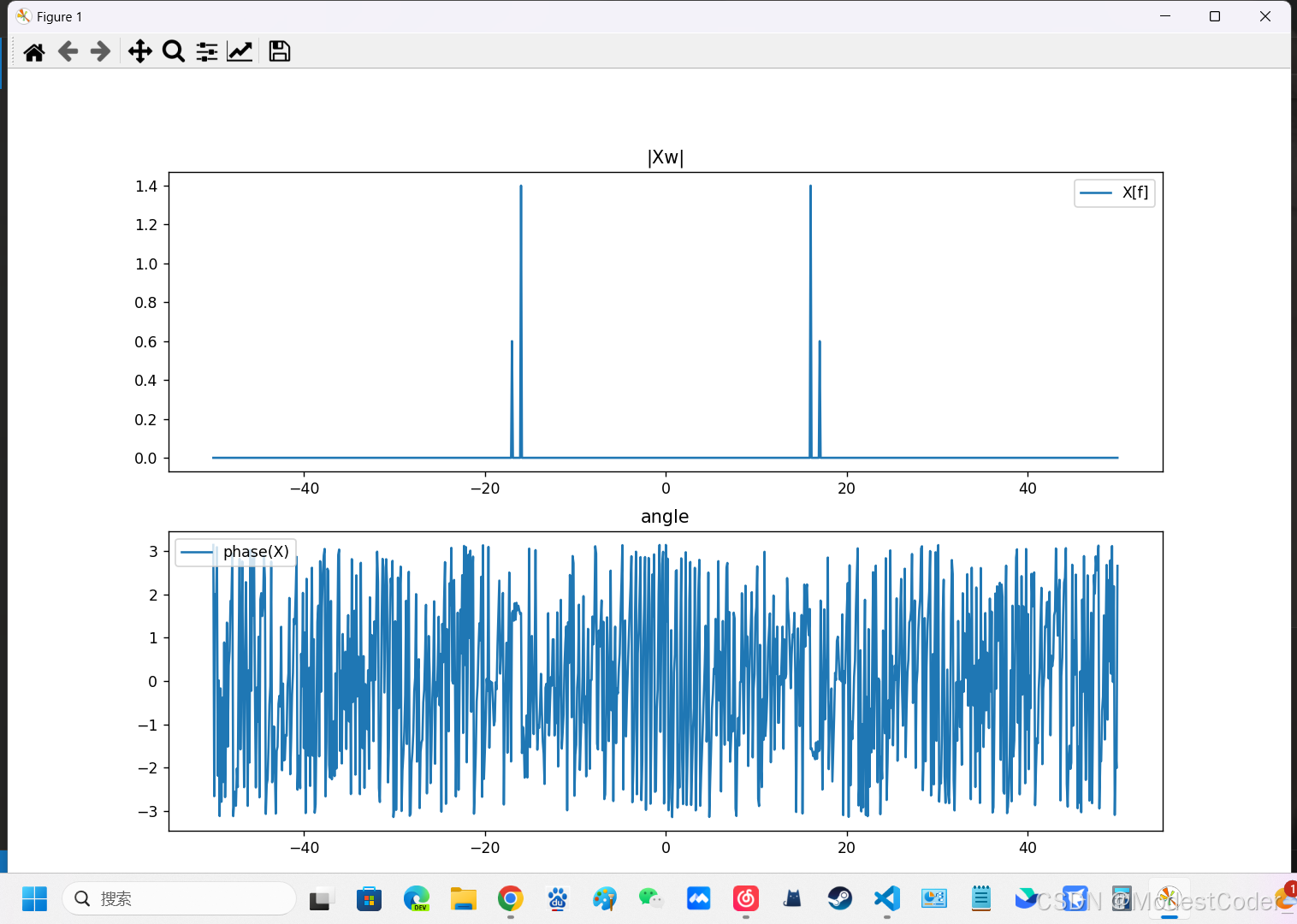Go back to the previous view
Viewport: 1297px width, 924px height.
coord(68,52)
